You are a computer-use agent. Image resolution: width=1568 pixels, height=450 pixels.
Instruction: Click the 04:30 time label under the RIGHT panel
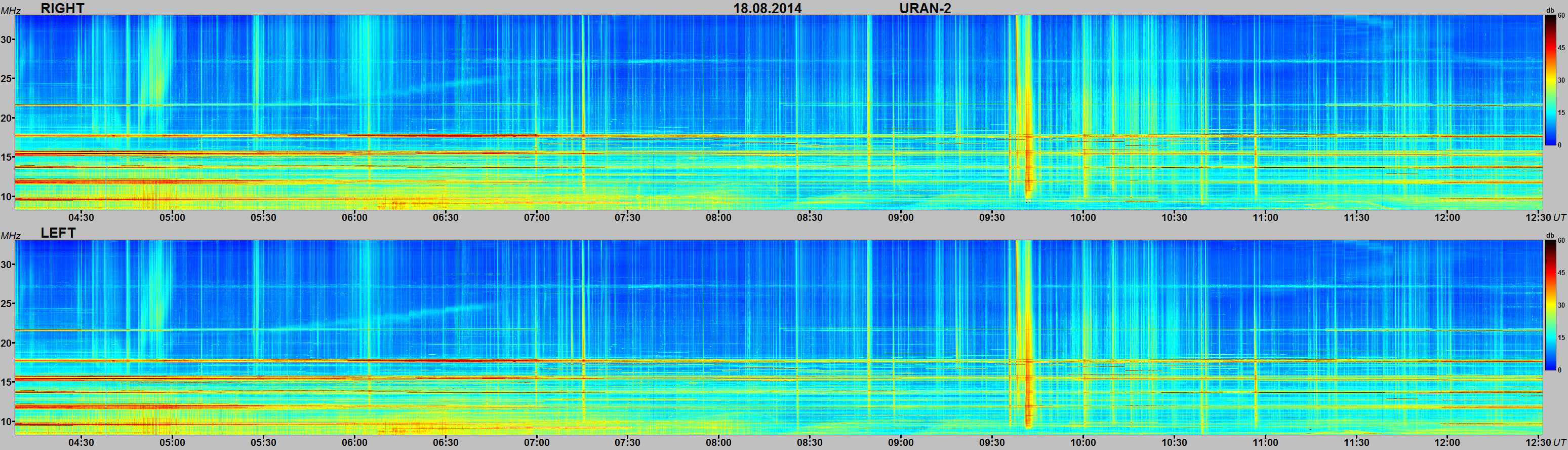coord(81,218)
